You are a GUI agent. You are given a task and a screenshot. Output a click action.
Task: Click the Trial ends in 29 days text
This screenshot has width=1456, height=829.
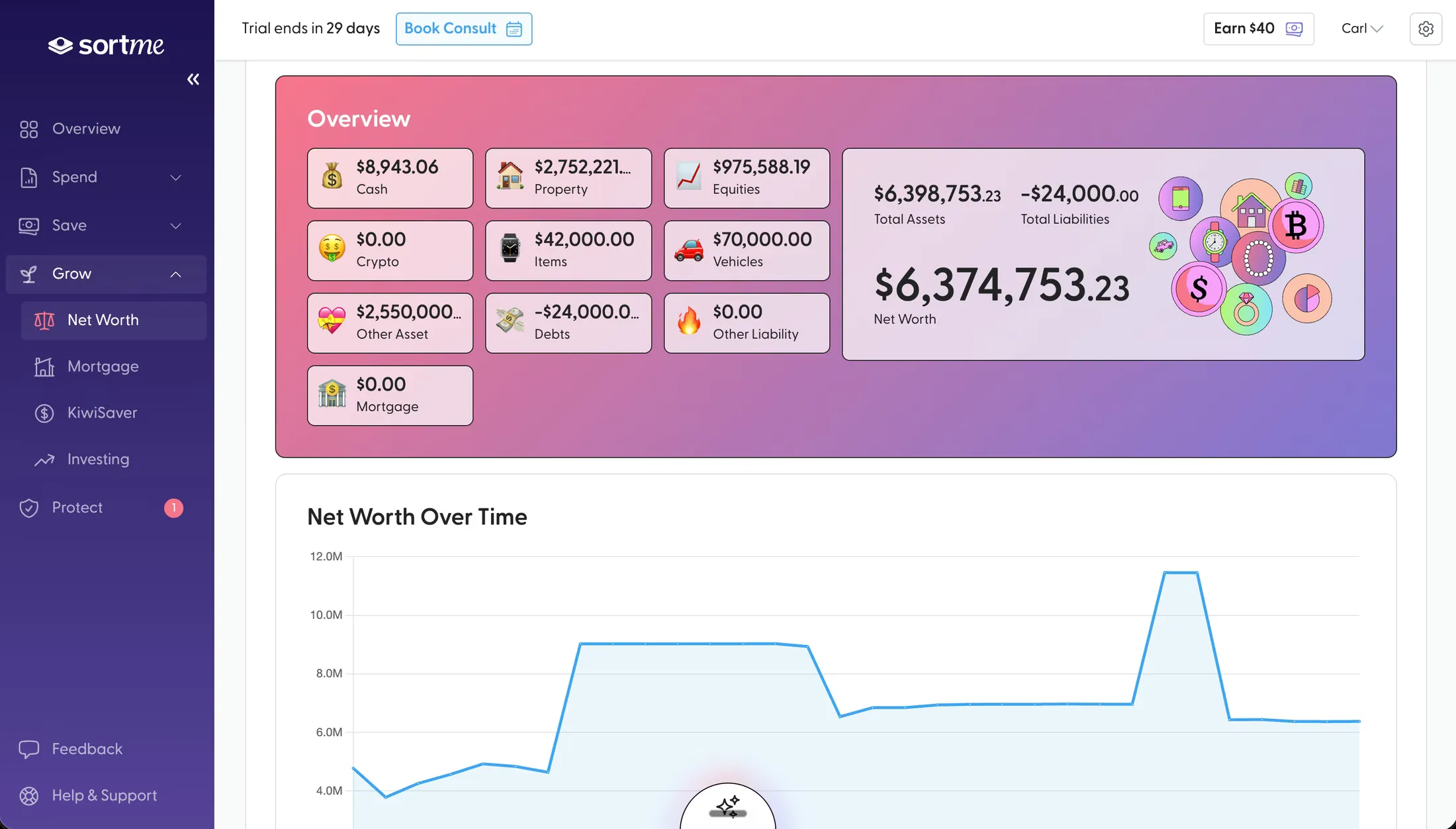[310, 28]
